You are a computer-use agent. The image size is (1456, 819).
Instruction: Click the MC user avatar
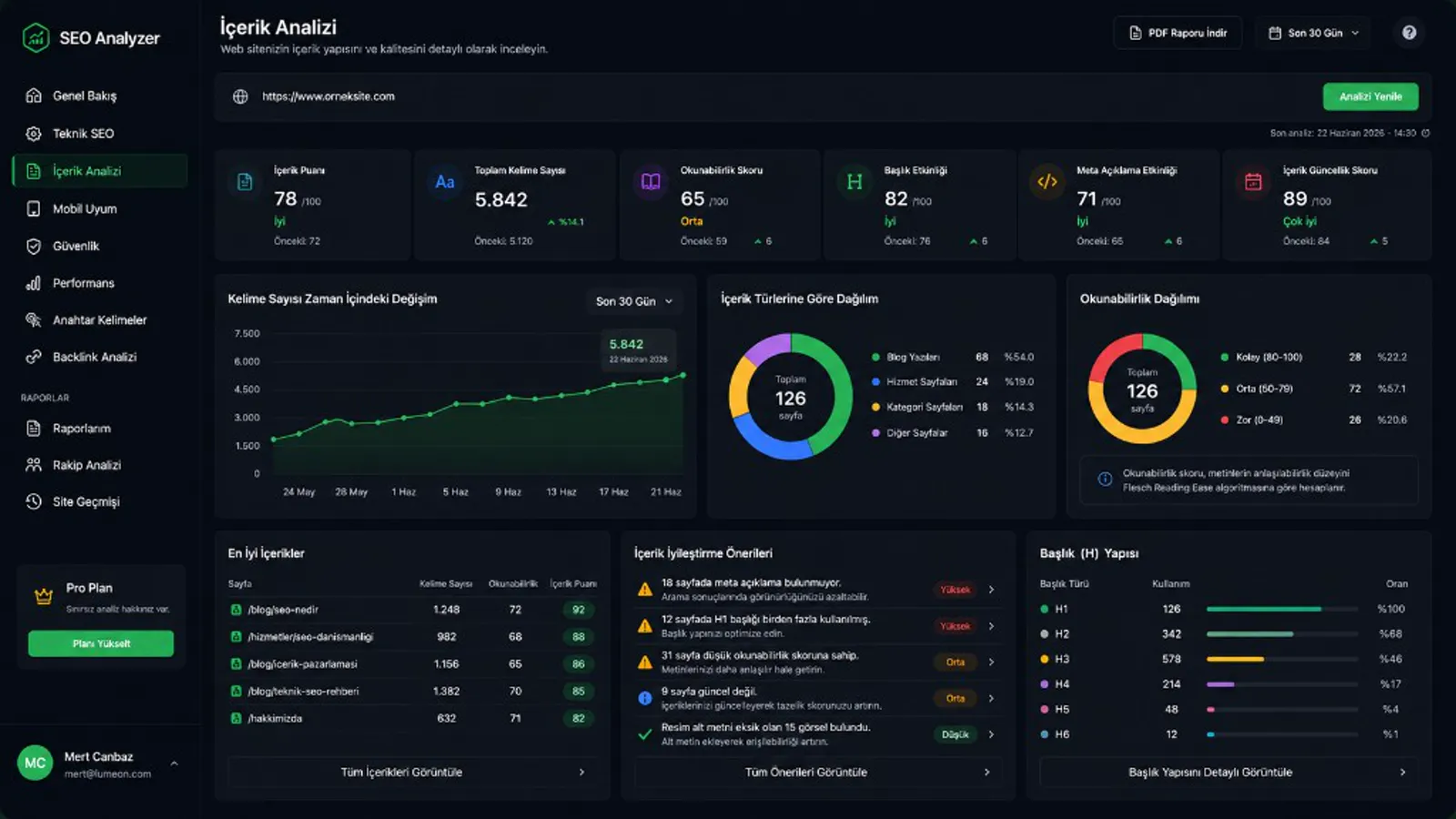click(35, 763)
